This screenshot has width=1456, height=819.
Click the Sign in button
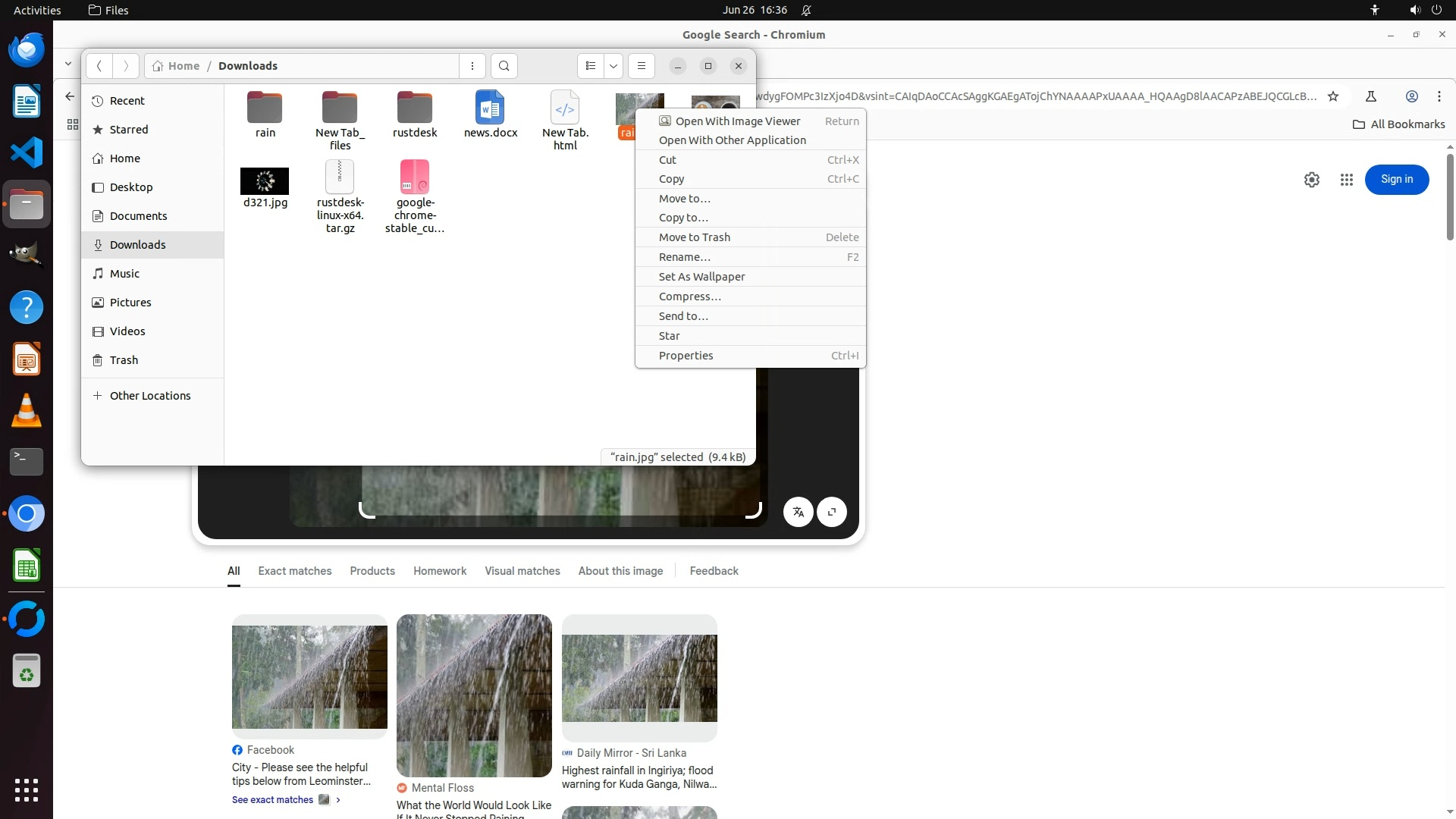point(1396,180)
